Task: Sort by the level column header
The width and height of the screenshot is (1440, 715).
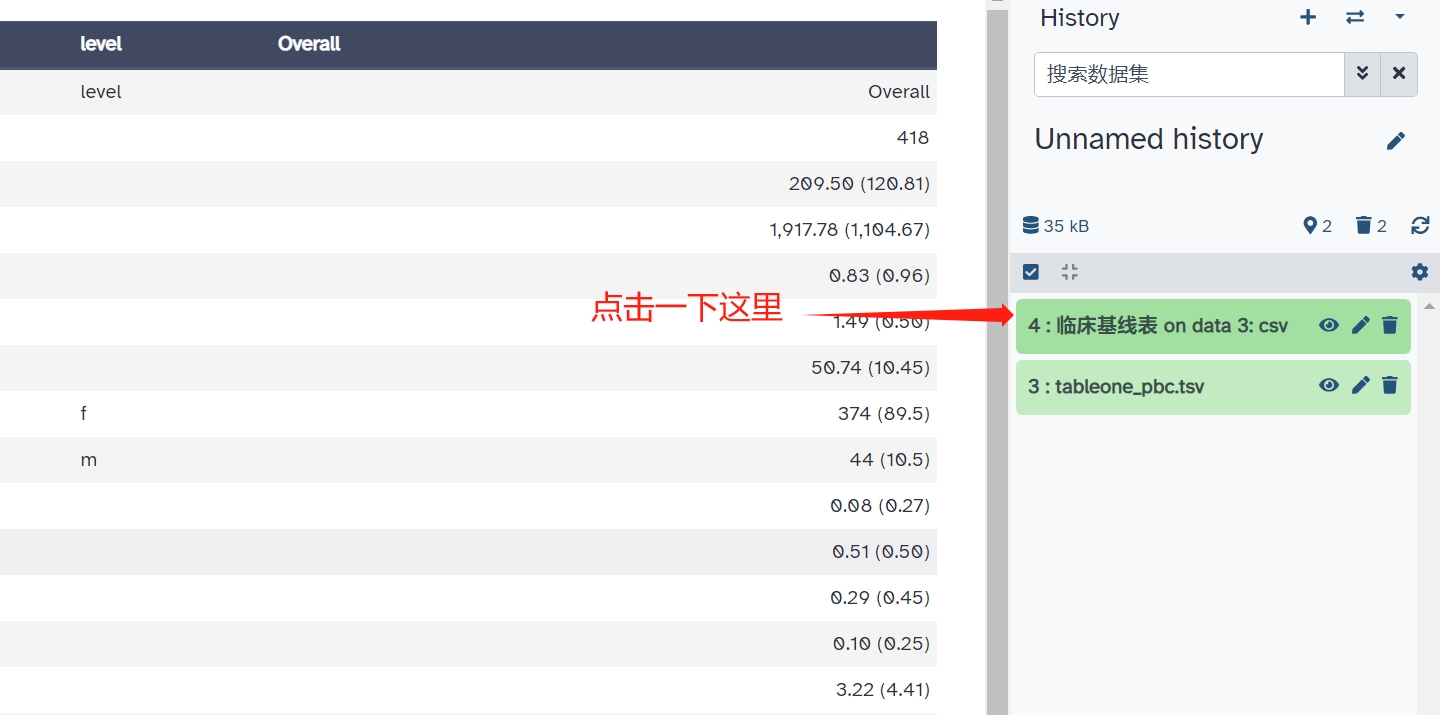Action: pyautogui.click(x=101, y=44)
